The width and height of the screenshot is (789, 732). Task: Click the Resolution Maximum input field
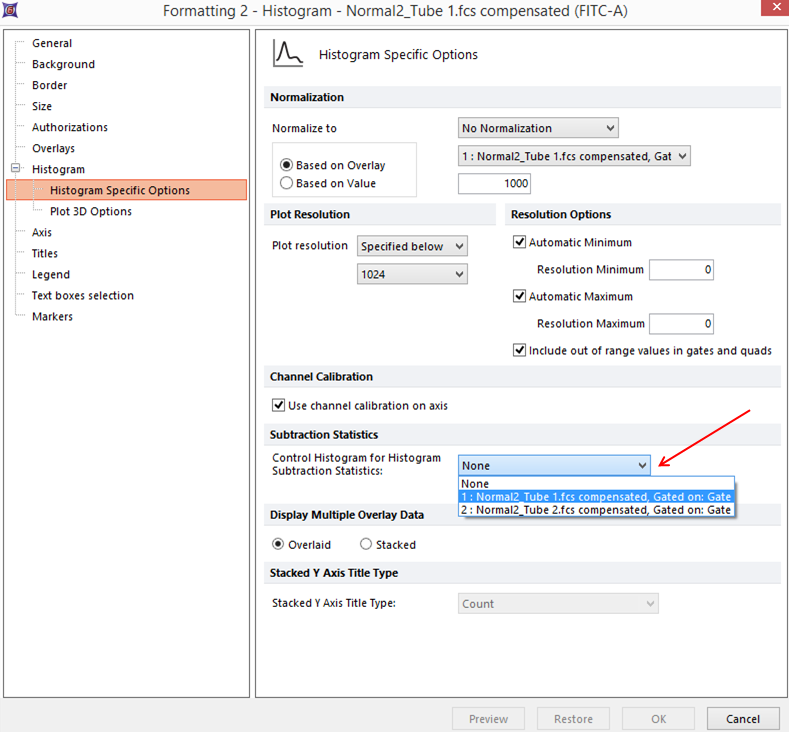(681, 324)
